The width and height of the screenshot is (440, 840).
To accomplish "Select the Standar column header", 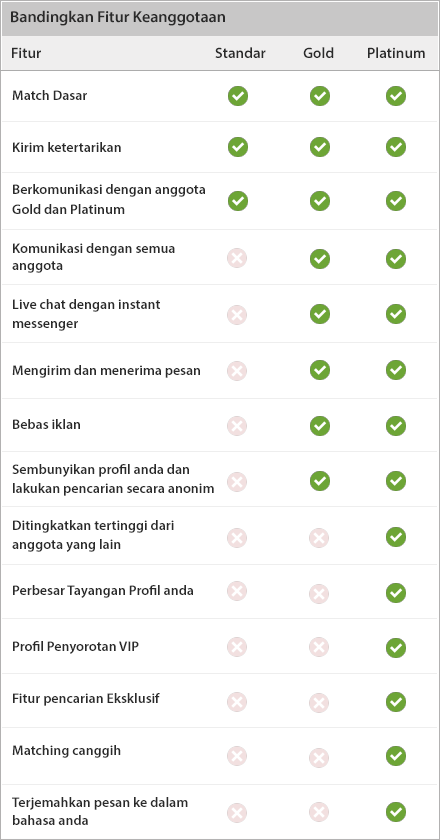I will [x=240, y=53].
